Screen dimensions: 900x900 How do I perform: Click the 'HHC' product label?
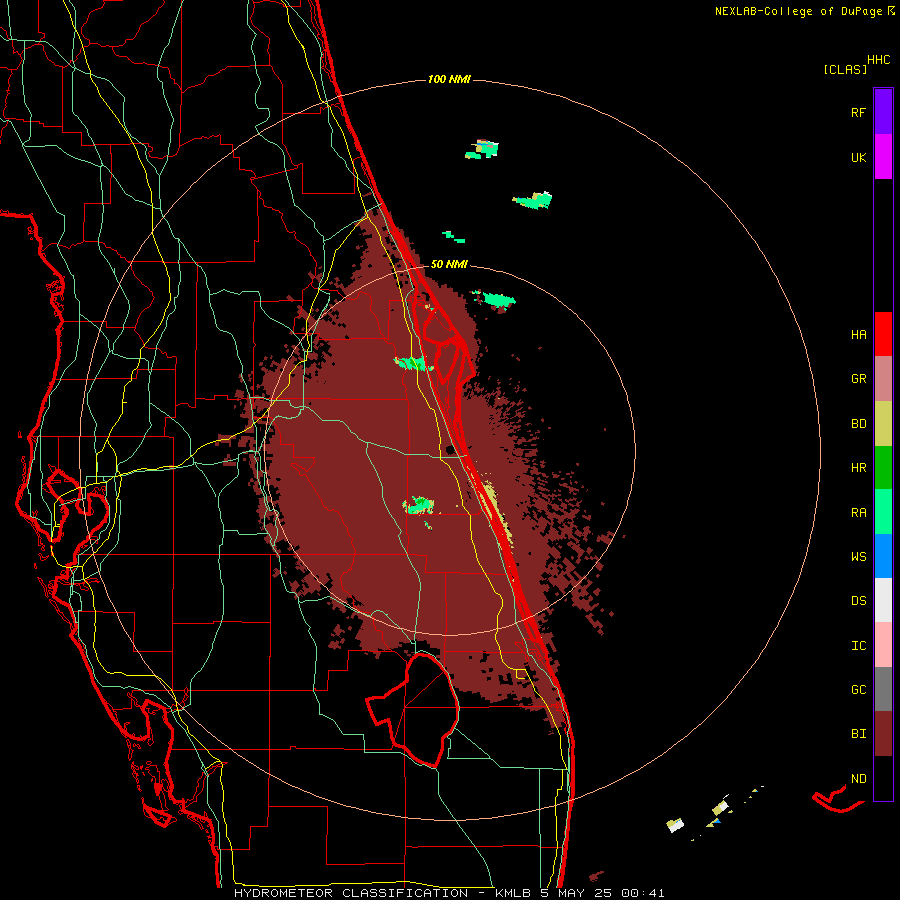[879, 60]
